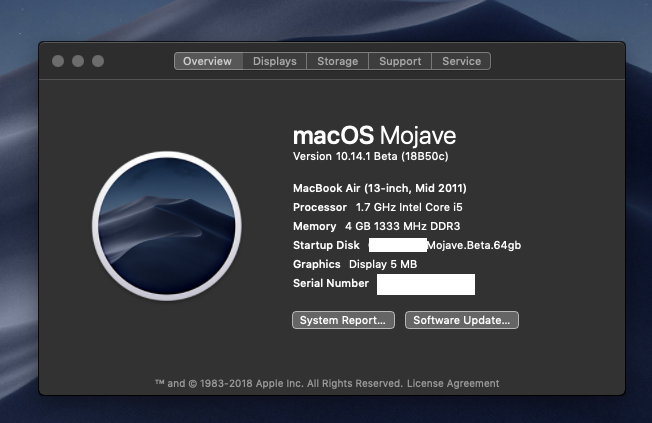Click the Apple Inc. copyright notice
This screenshot has height=423, width=652.
279,383
